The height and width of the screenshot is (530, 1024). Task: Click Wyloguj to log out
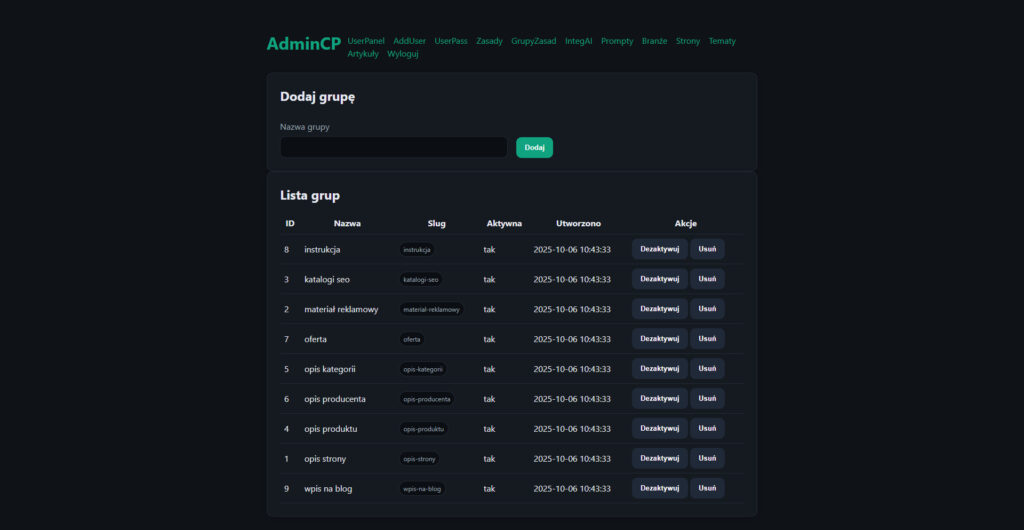click(402, 54)
